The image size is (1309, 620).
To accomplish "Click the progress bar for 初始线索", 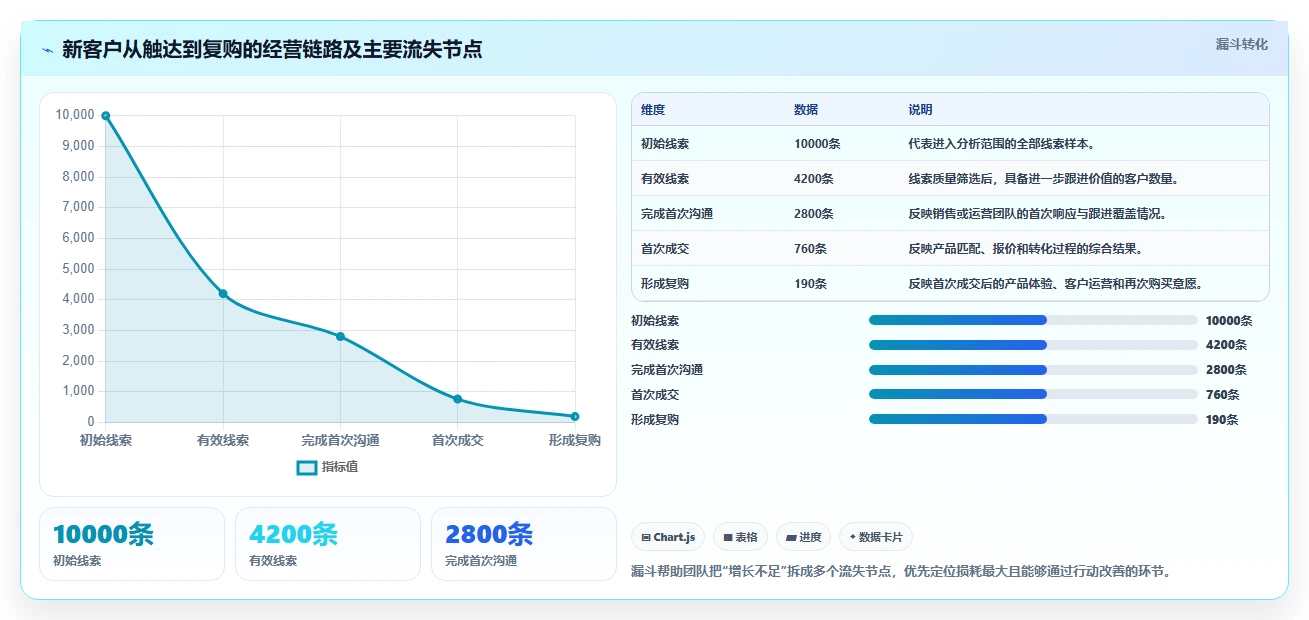I will tap(1033, 320).
